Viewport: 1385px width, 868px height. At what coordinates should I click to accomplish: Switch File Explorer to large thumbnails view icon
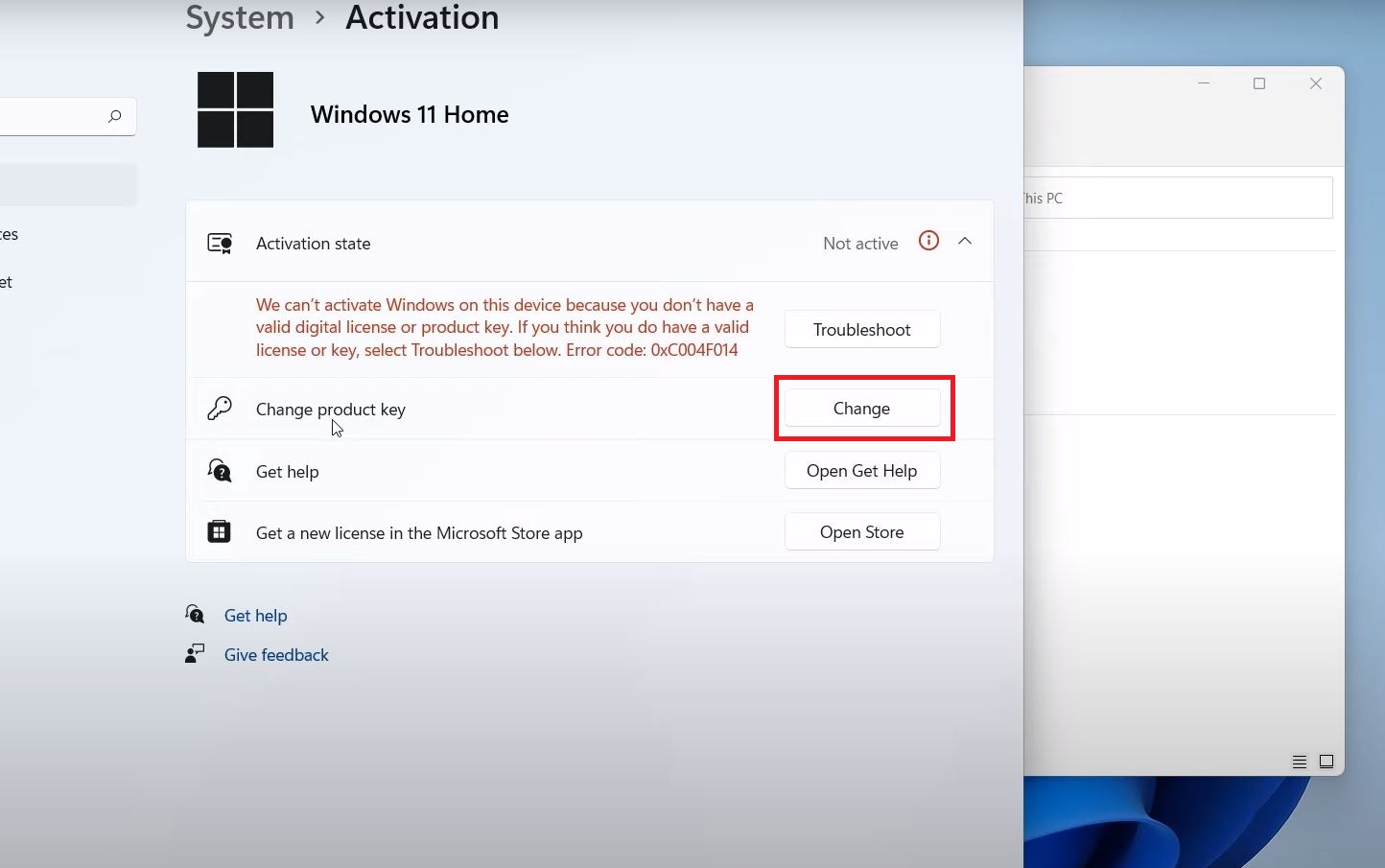pyautogui.click(x=1326, y=762)
